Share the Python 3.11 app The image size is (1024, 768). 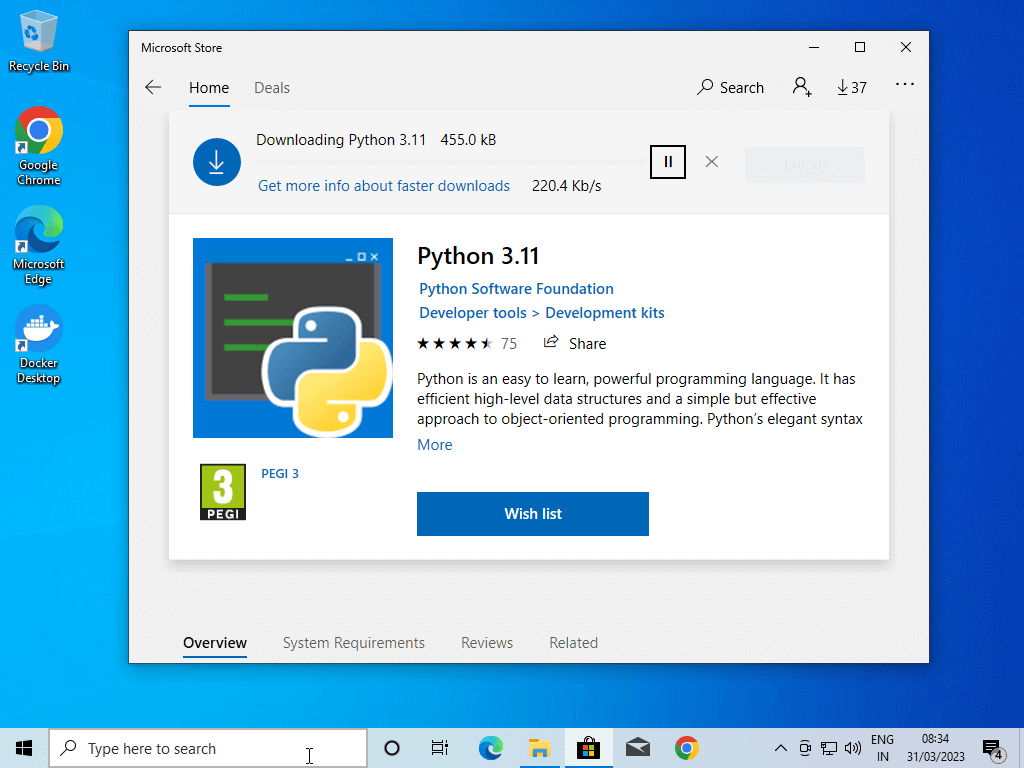(575, 344)
